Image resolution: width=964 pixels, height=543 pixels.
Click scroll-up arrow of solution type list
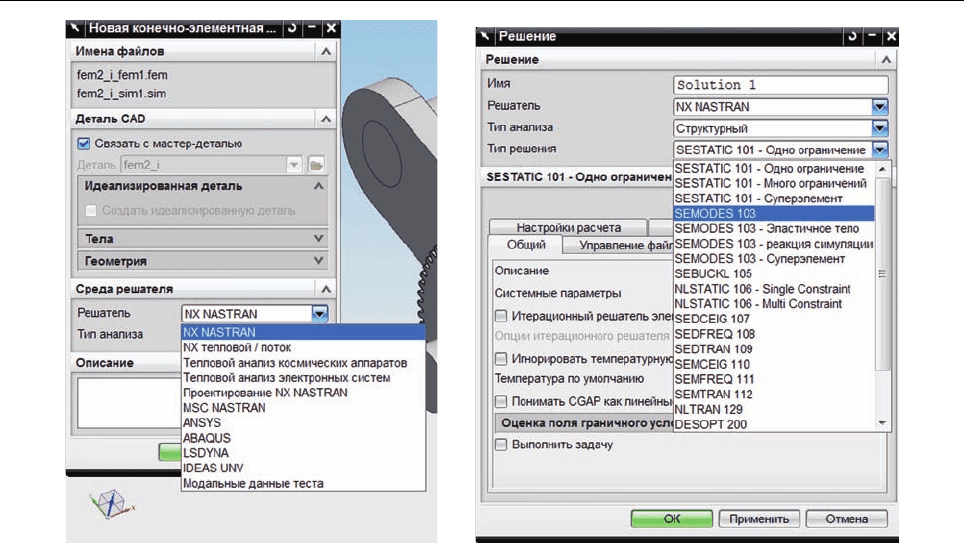click(x=882, y=168)
